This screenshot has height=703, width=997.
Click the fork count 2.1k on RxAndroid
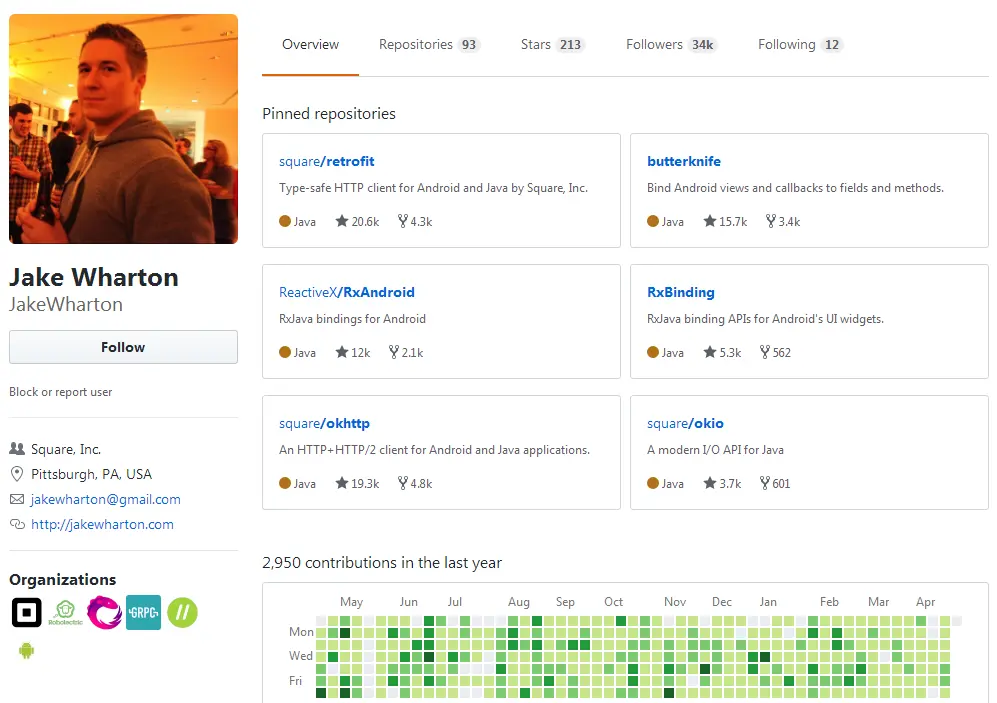[x=406, y=352]
